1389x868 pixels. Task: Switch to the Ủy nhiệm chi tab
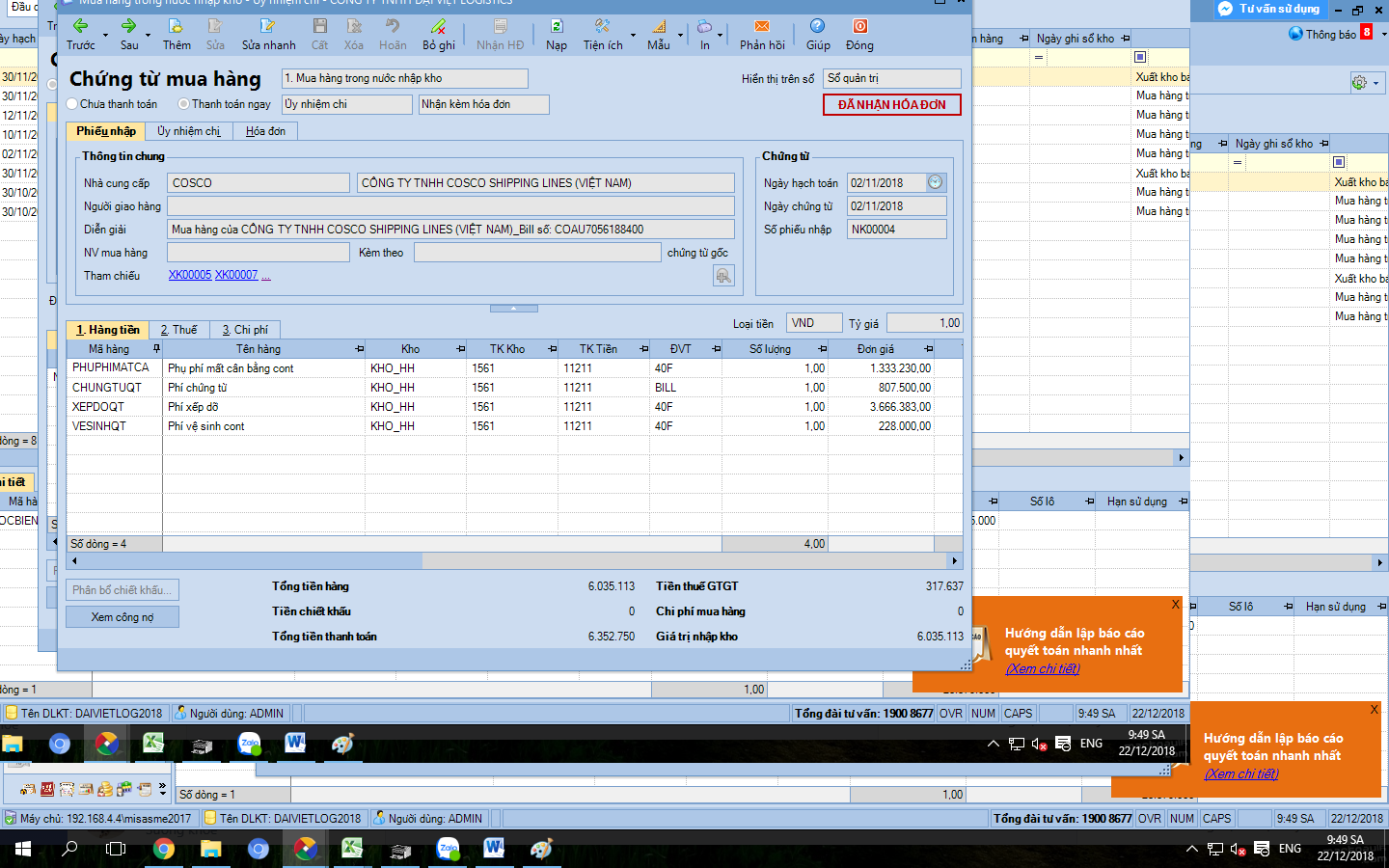pyautogui.click(x=188, y=131)
